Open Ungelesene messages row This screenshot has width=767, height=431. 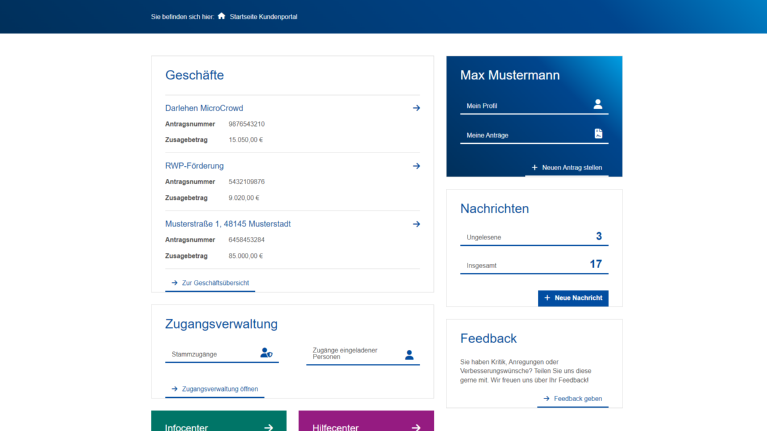[534, 237]
